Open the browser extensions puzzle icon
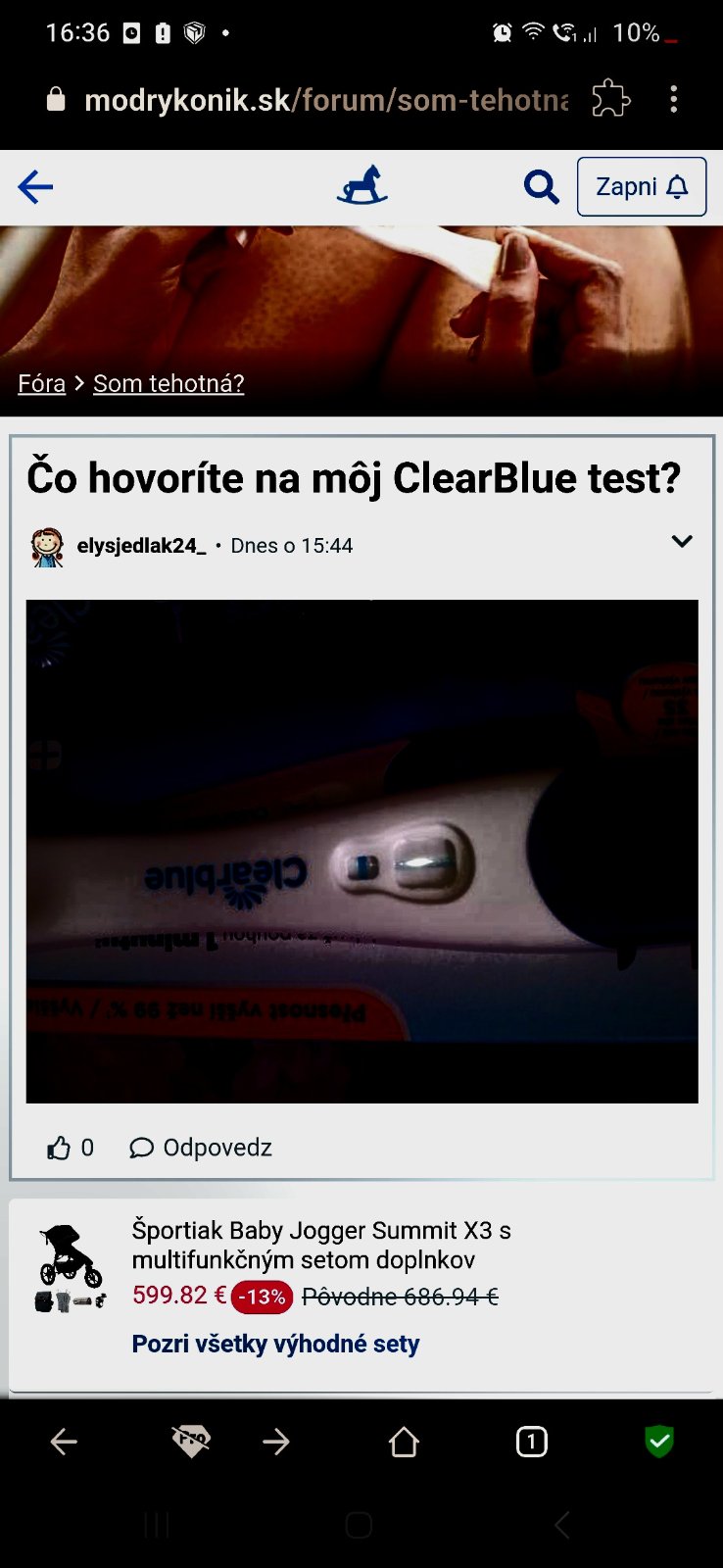 click(611, 99)
